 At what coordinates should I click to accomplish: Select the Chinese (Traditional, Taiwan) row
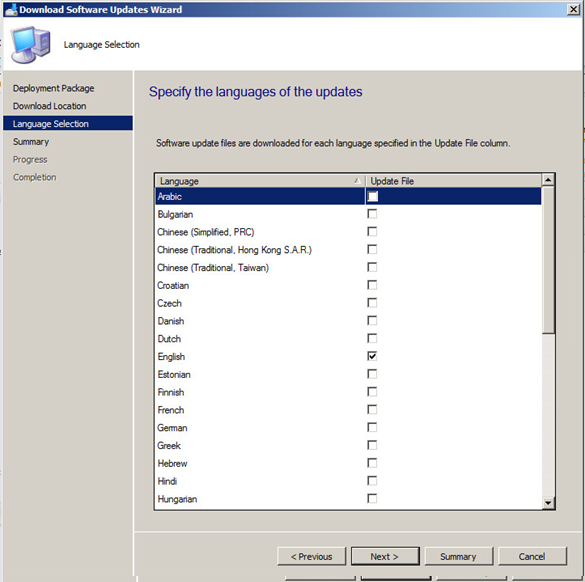[x=348, y=267]
